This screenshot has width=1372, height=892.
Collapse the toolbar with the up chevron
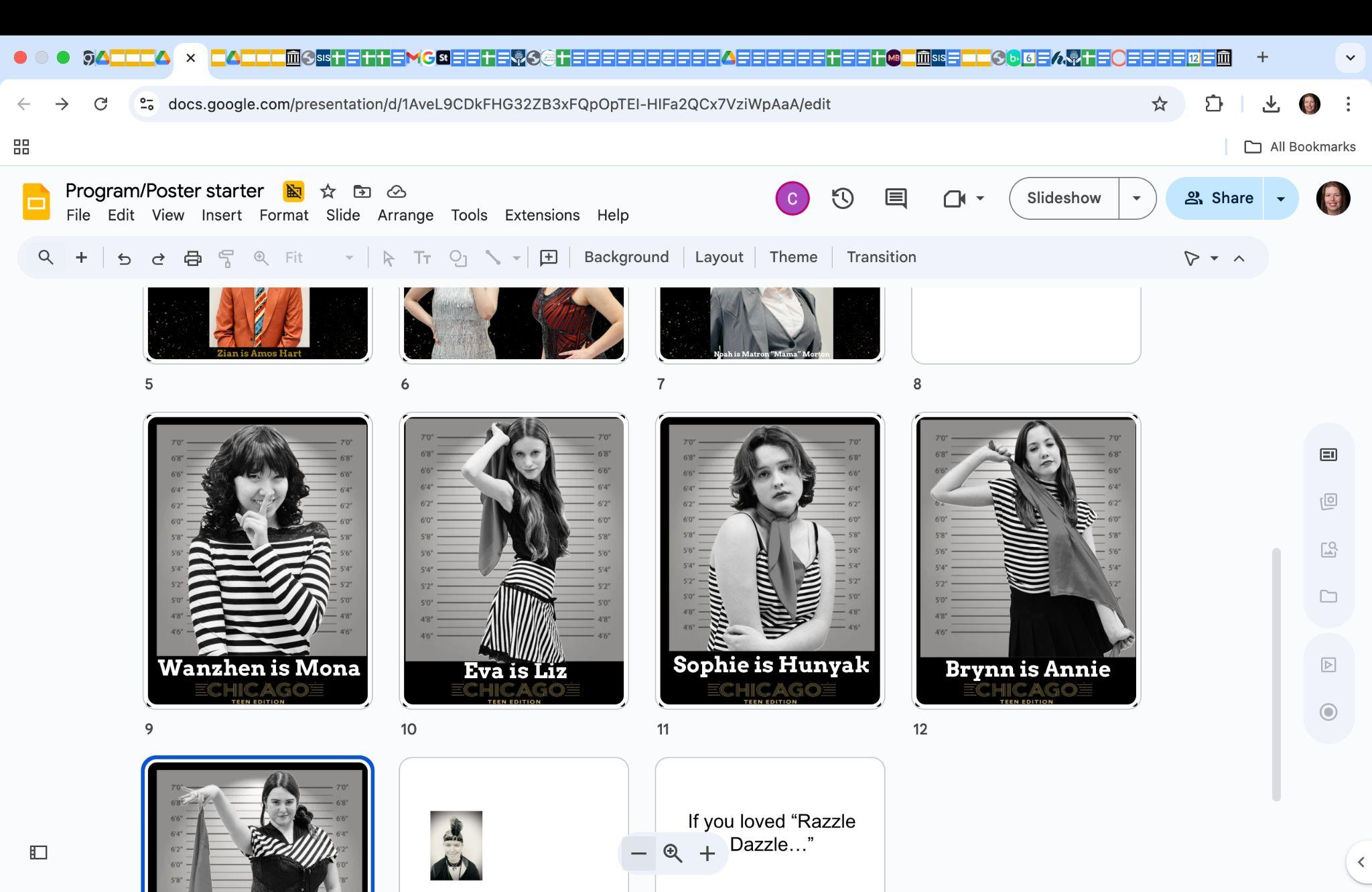pos(1239,258)
